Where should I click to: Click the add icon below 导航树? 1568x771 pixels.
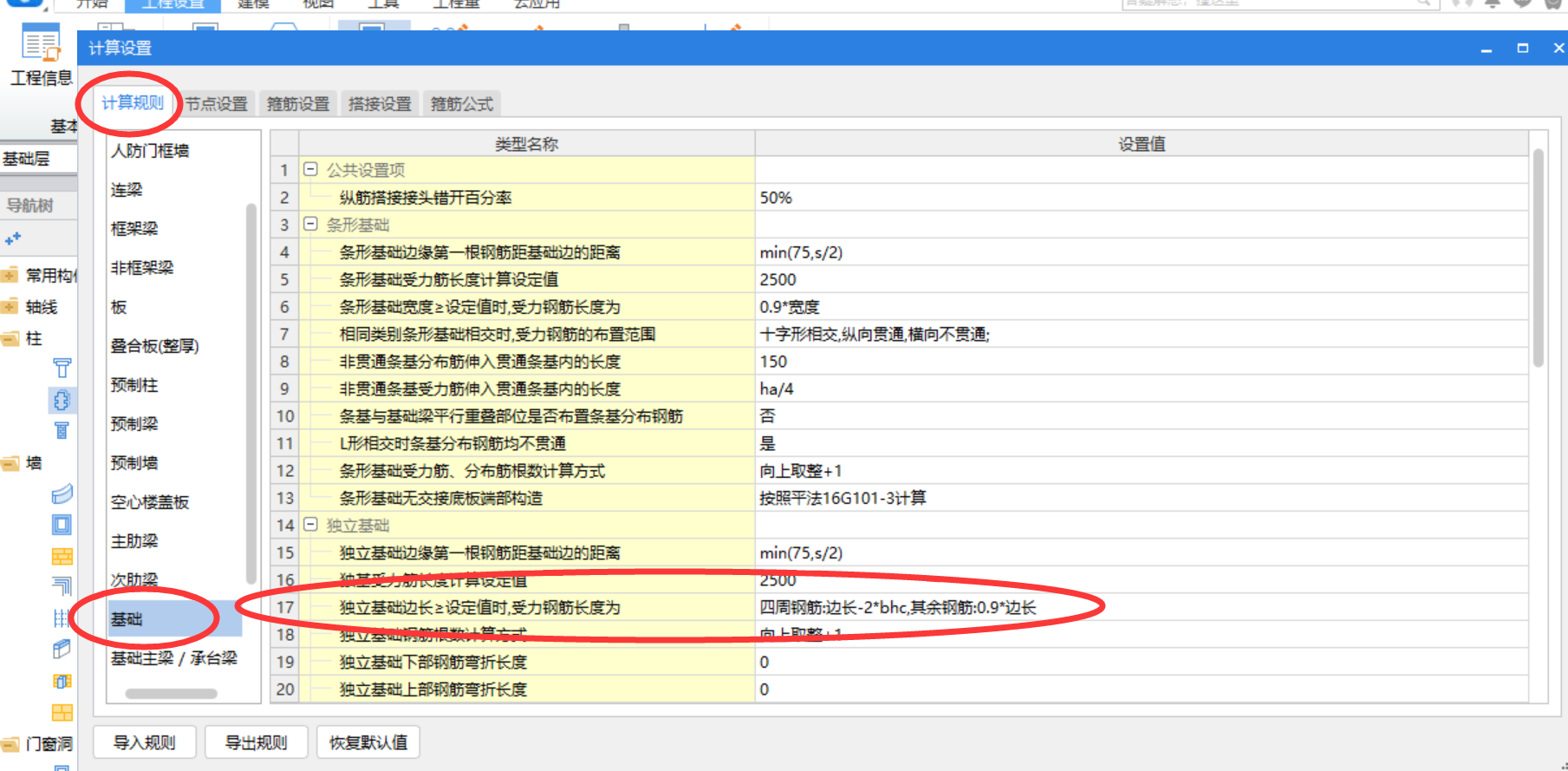(13, 238)
